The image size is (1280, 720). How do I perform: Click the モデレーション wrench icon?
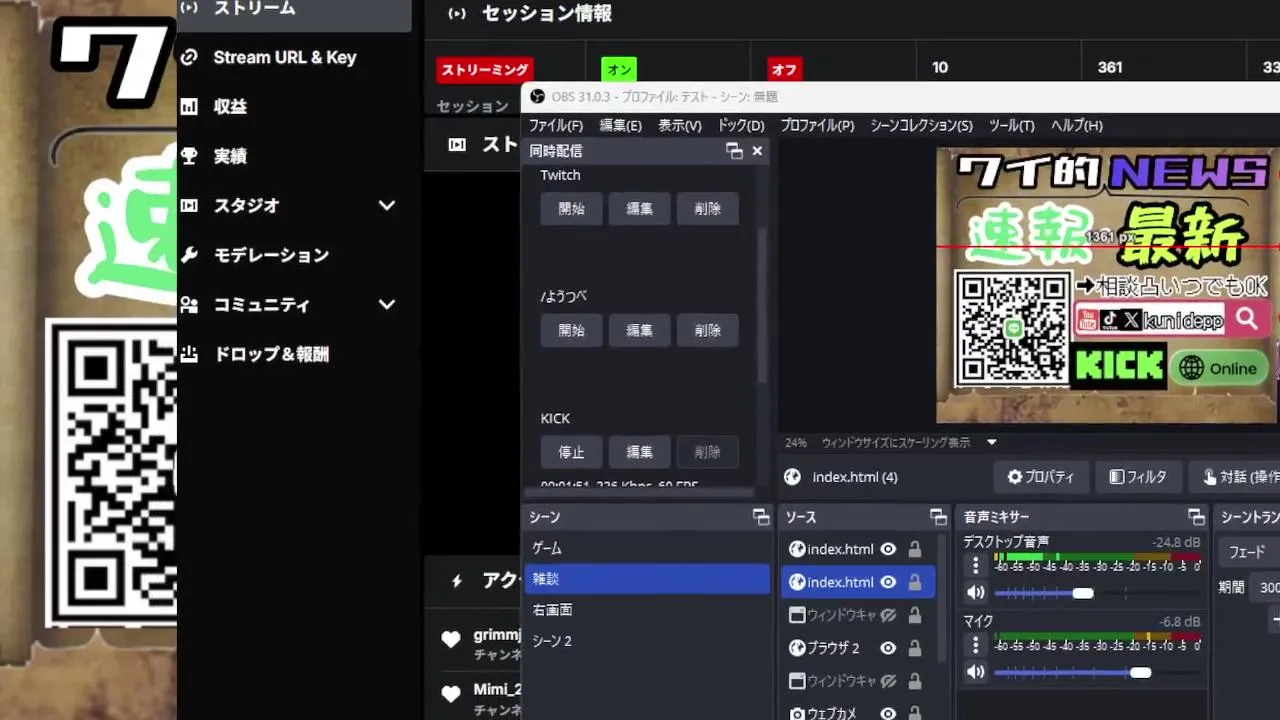click(x=189, y=255)
